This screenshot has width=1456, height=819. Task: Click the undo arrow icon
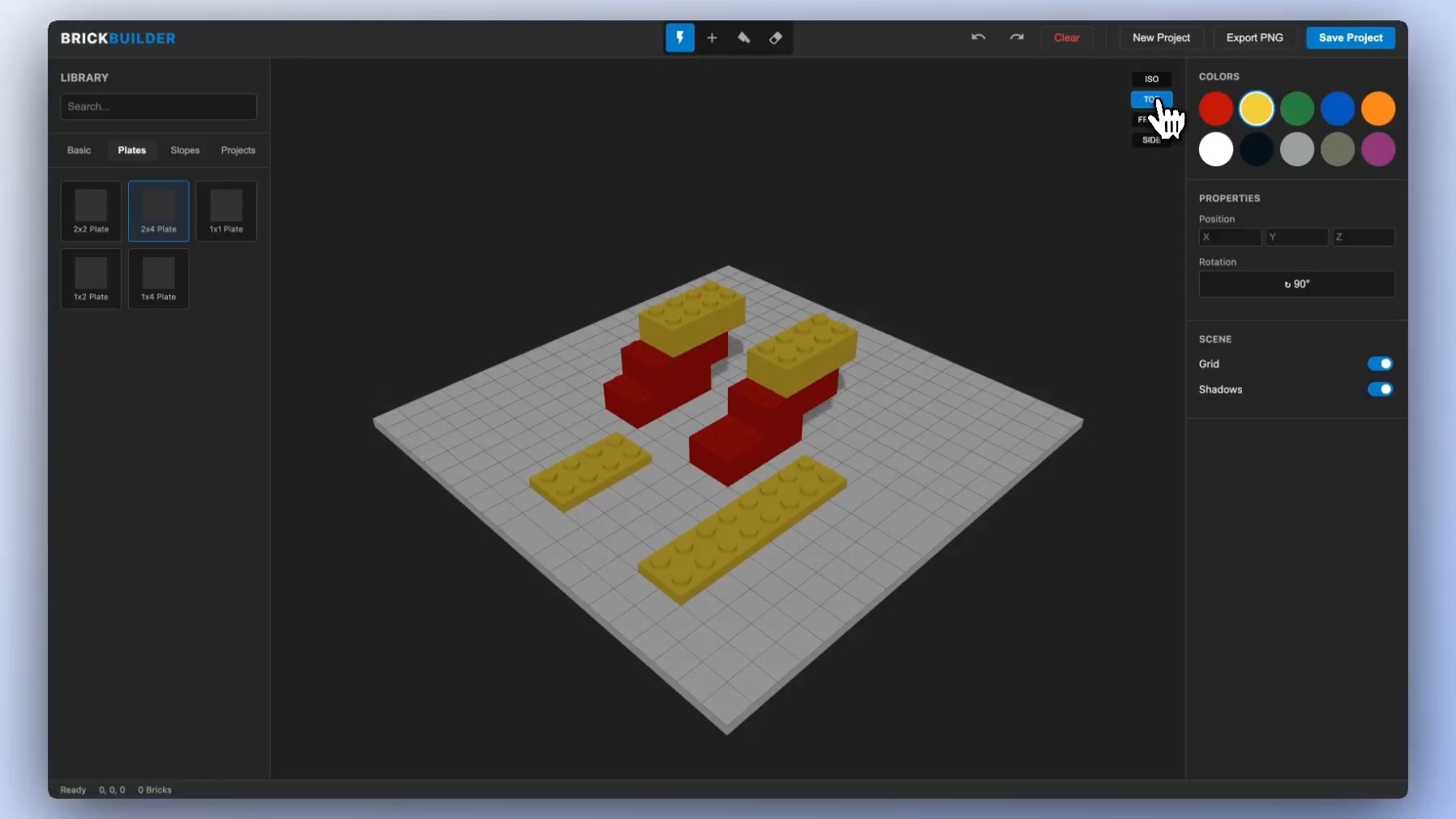(x=979, y=37)
